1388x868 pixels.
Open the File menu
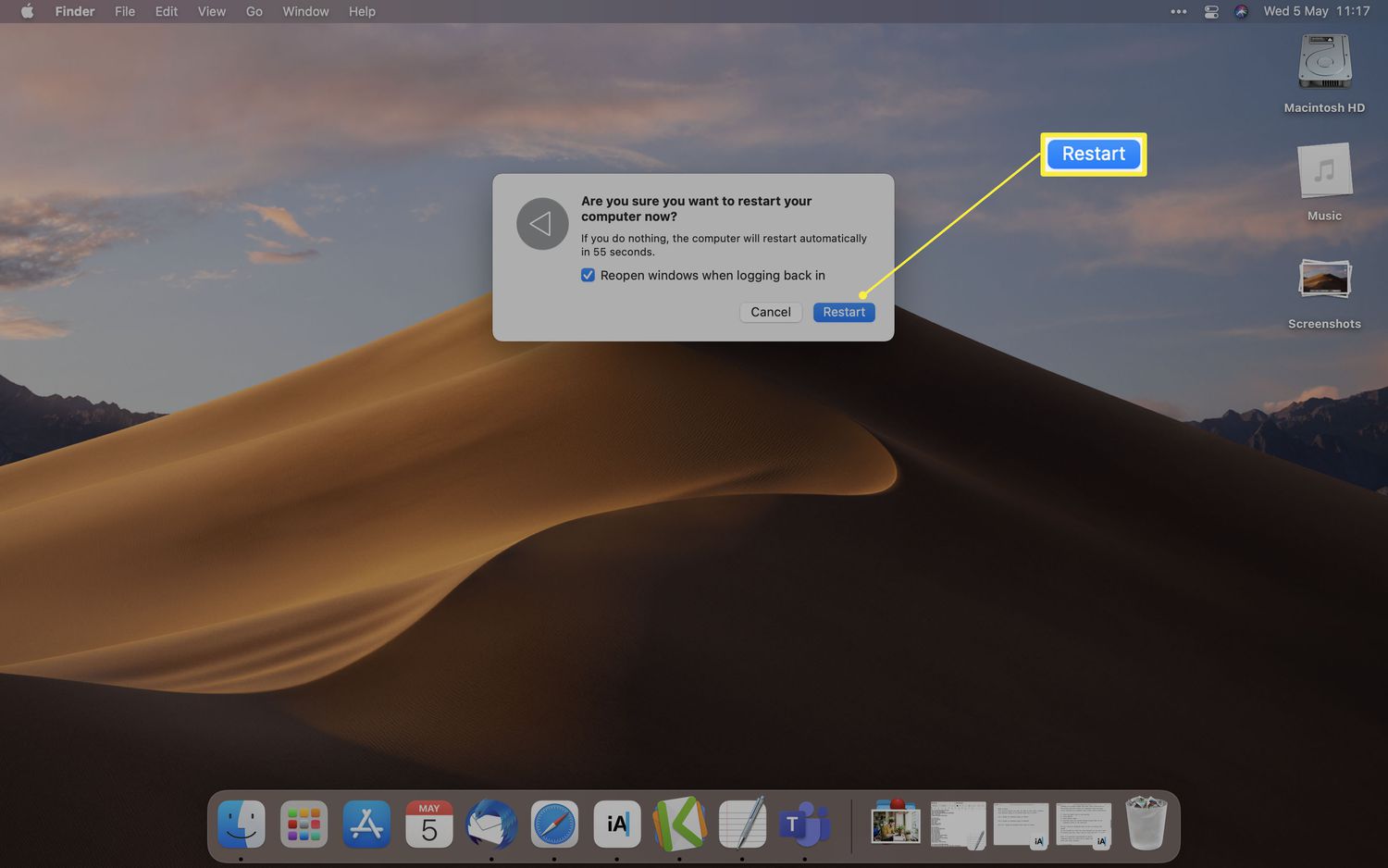(x=125, y=12)
